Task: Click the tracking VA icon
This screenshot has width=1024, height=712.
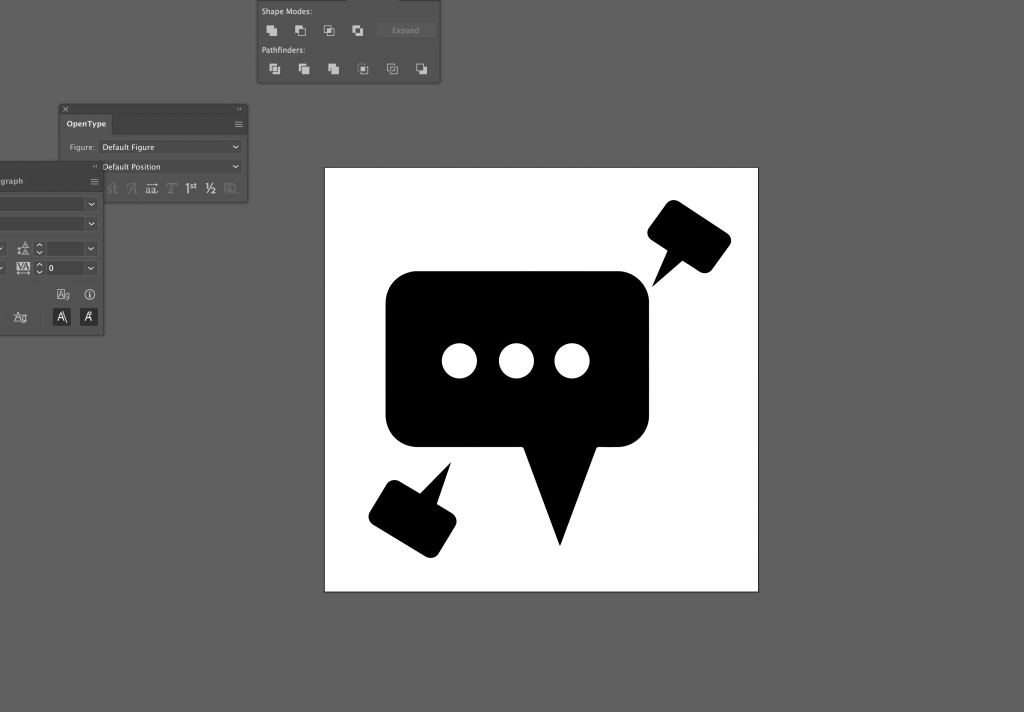Action: (x=23, y=268)
